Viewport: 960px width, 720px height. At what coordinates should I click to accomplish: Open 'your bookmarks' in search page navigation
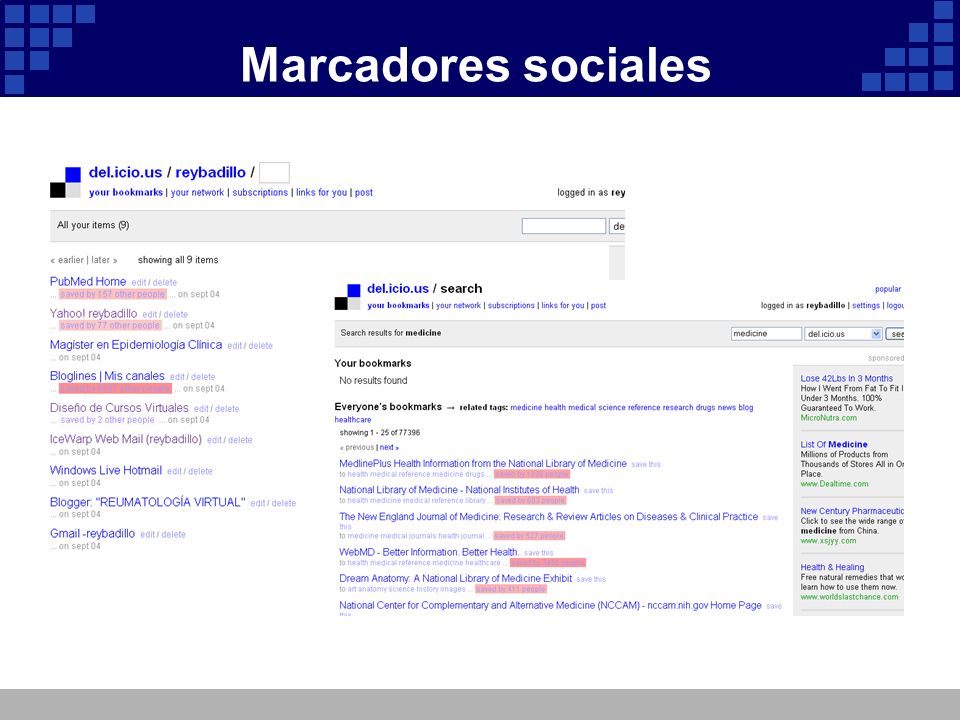click(398, 306)
